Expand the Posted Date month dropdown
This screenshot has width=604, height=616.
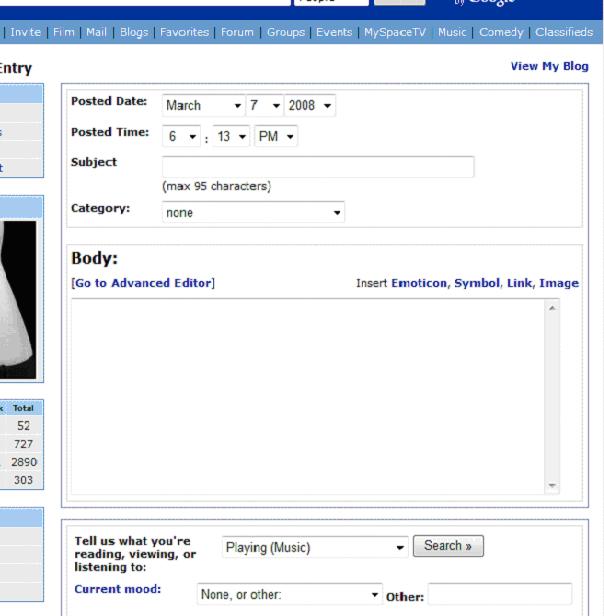click(204, 105)
